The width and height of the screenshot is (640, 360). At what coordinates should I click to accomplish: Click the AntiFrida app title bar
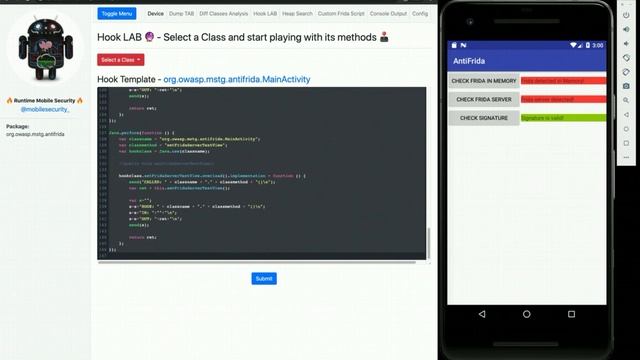tap(527, 61)
